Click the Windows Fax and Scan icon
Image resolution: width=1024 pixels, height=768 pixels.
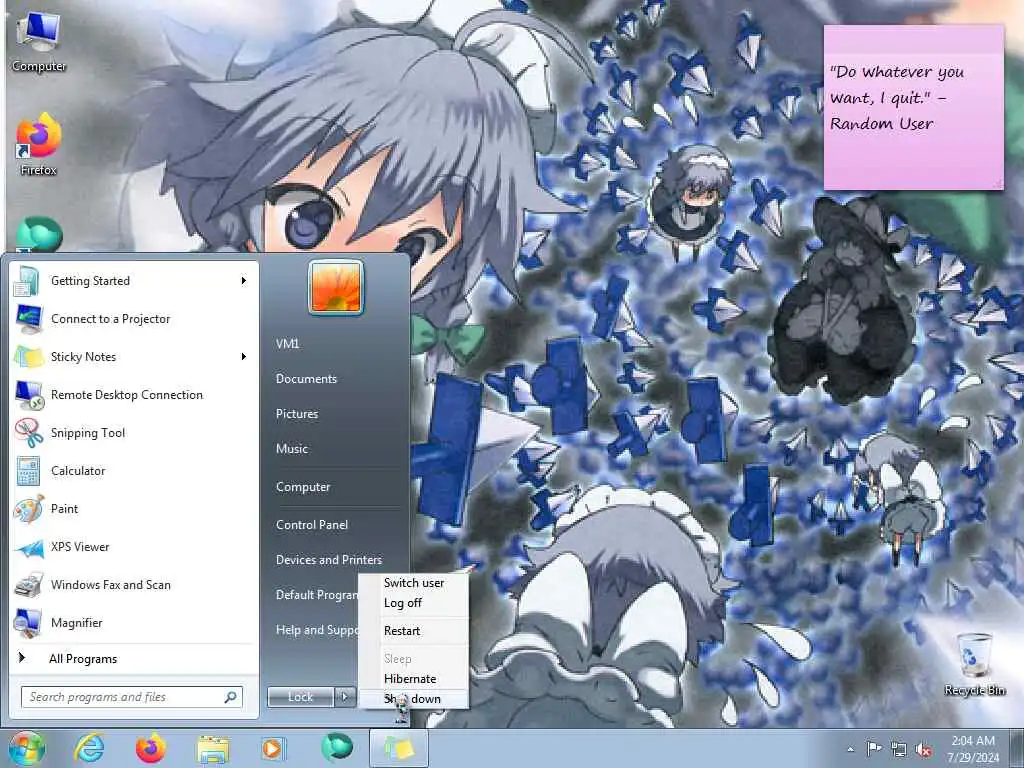pyautogui.click(x=28, y=585)
